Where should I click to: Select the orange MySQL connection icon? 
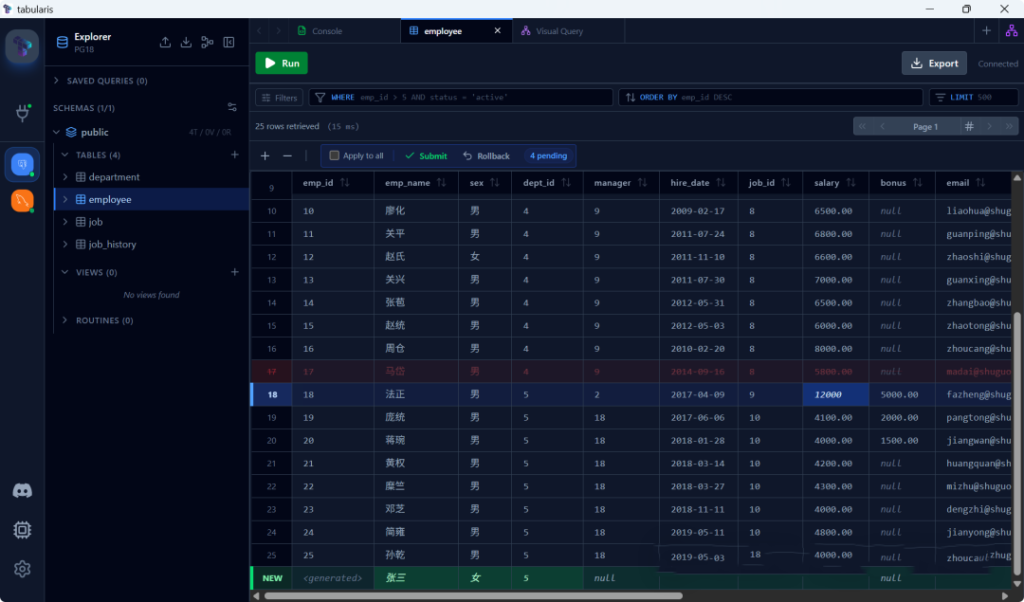point(22,201)
